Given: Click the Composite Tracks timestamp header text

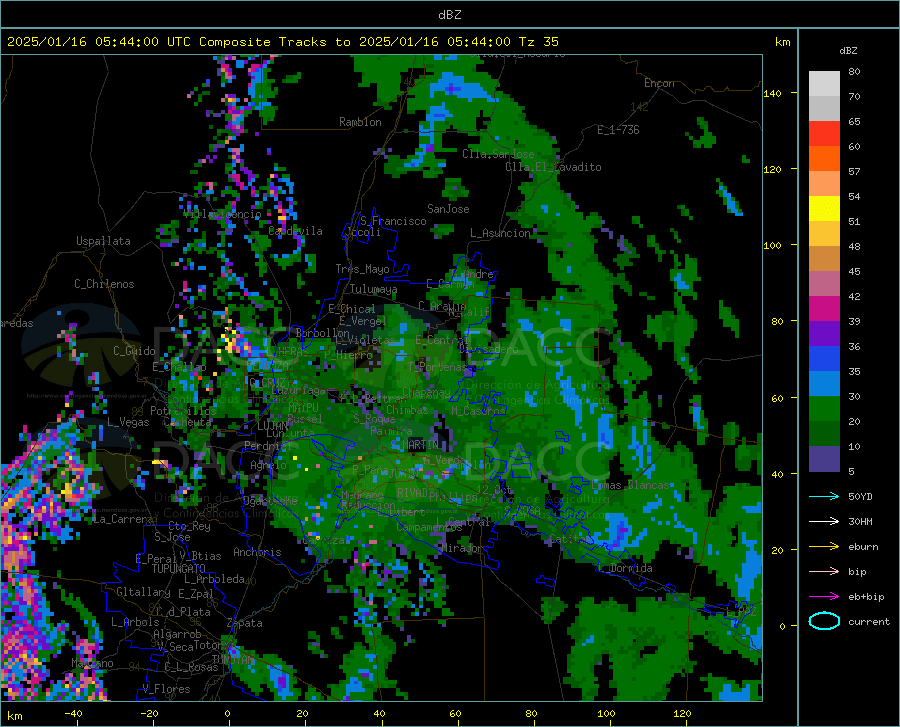Looking at the screenshot, I should 283,42.
